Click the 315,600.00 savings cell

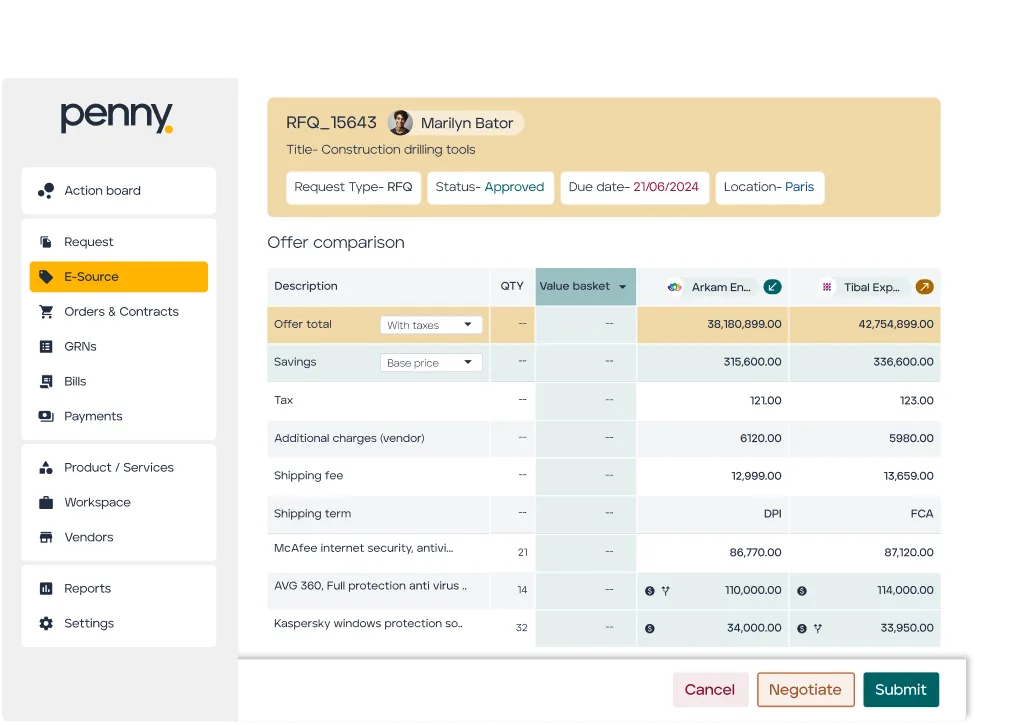point(713,362)
